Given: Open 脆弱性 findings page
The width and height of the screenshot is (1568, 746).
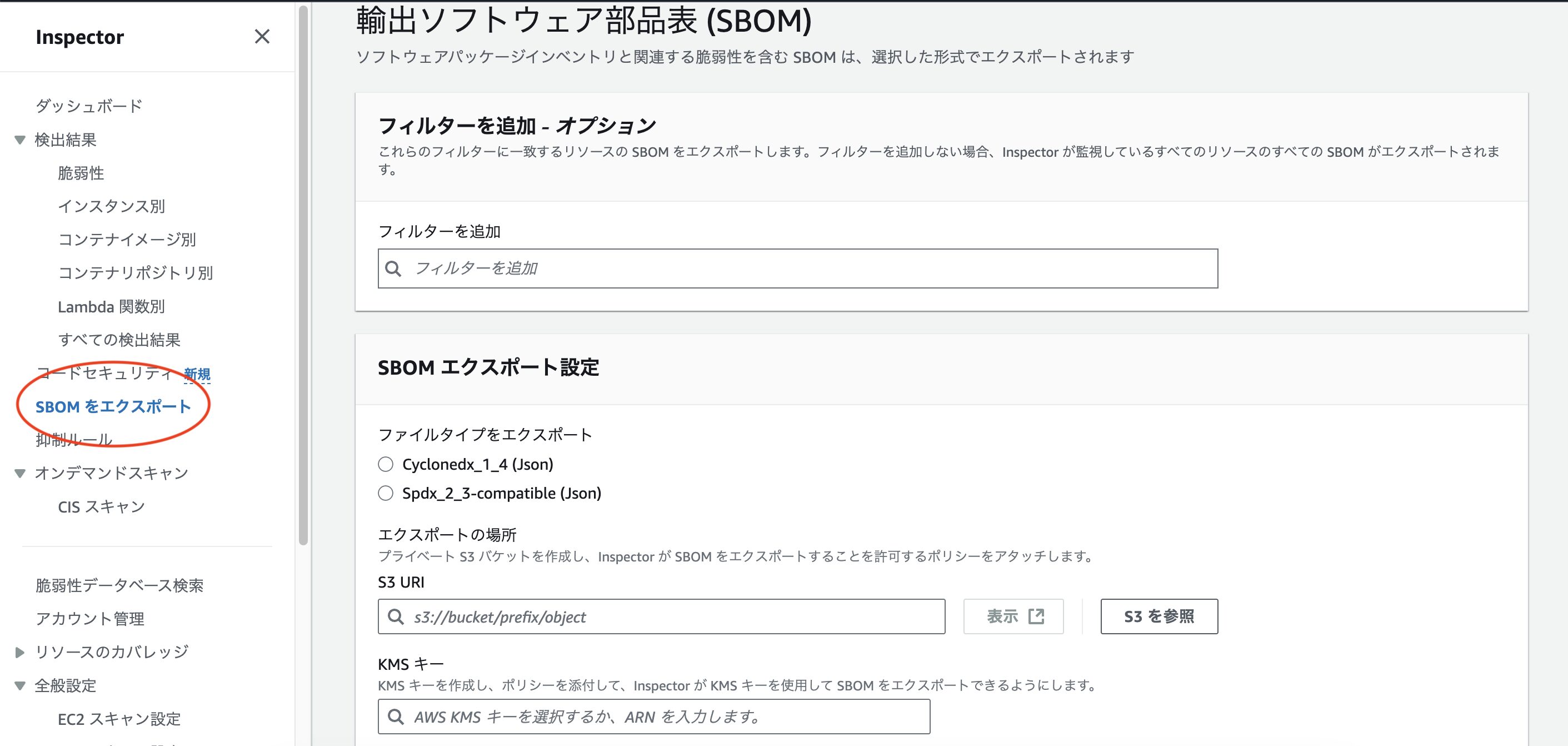Looking at the screenshot, I should tap(81, 173).
